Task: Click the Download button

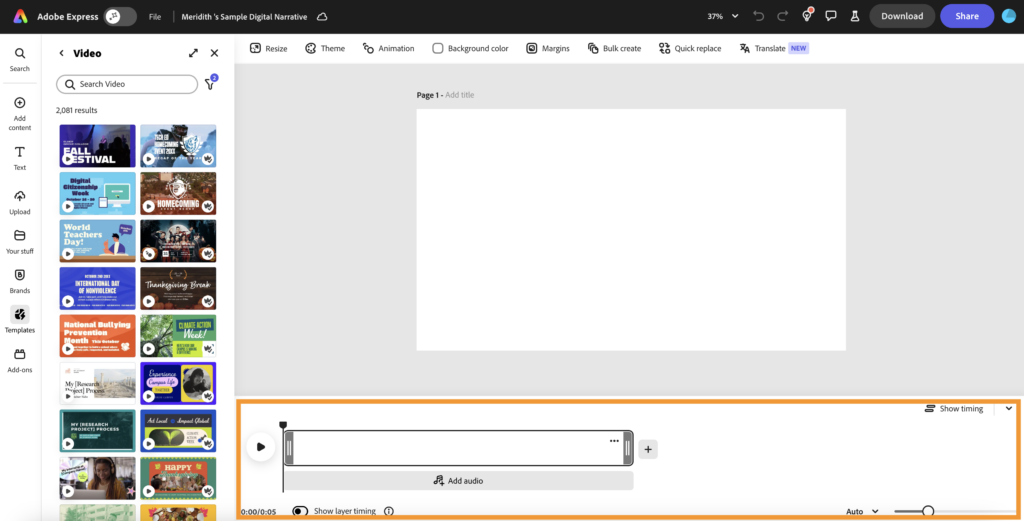Action: click(x=901, y=16)
